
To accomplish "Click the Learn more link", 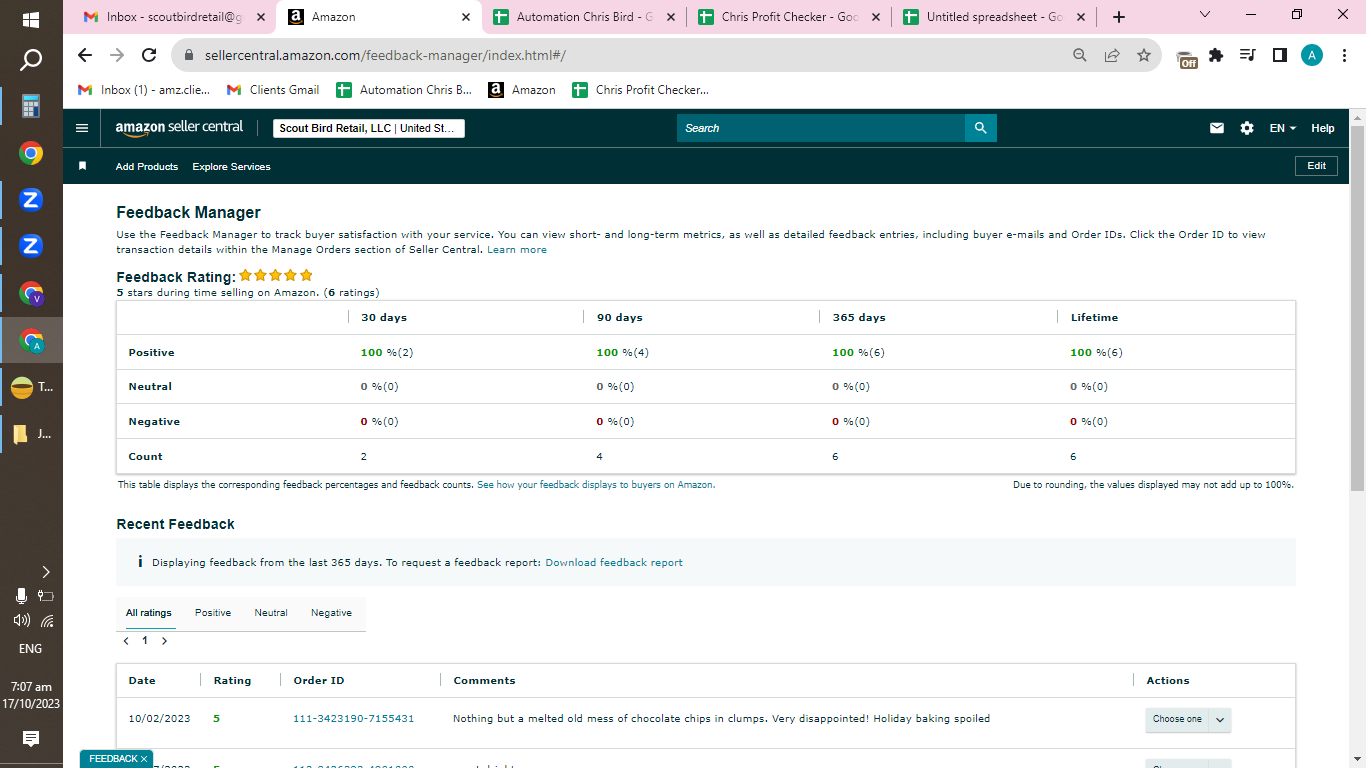I will point(517,250).
